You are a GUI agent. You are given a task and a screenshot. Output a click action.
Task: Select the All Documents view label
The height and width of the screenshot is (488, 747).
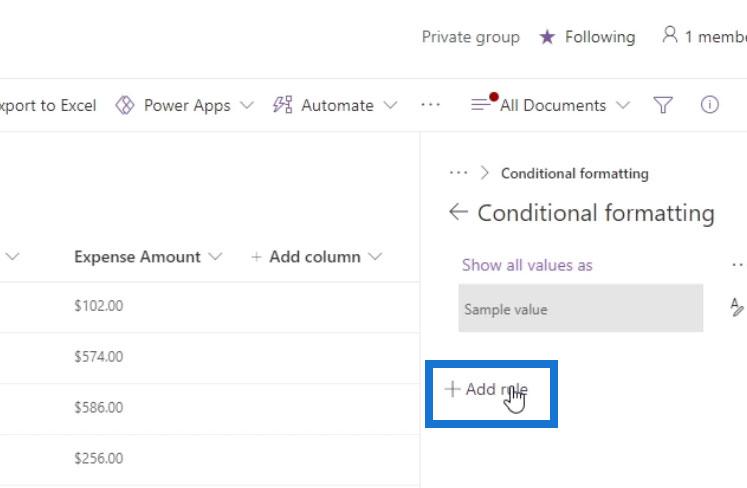(x=553, y=105)
